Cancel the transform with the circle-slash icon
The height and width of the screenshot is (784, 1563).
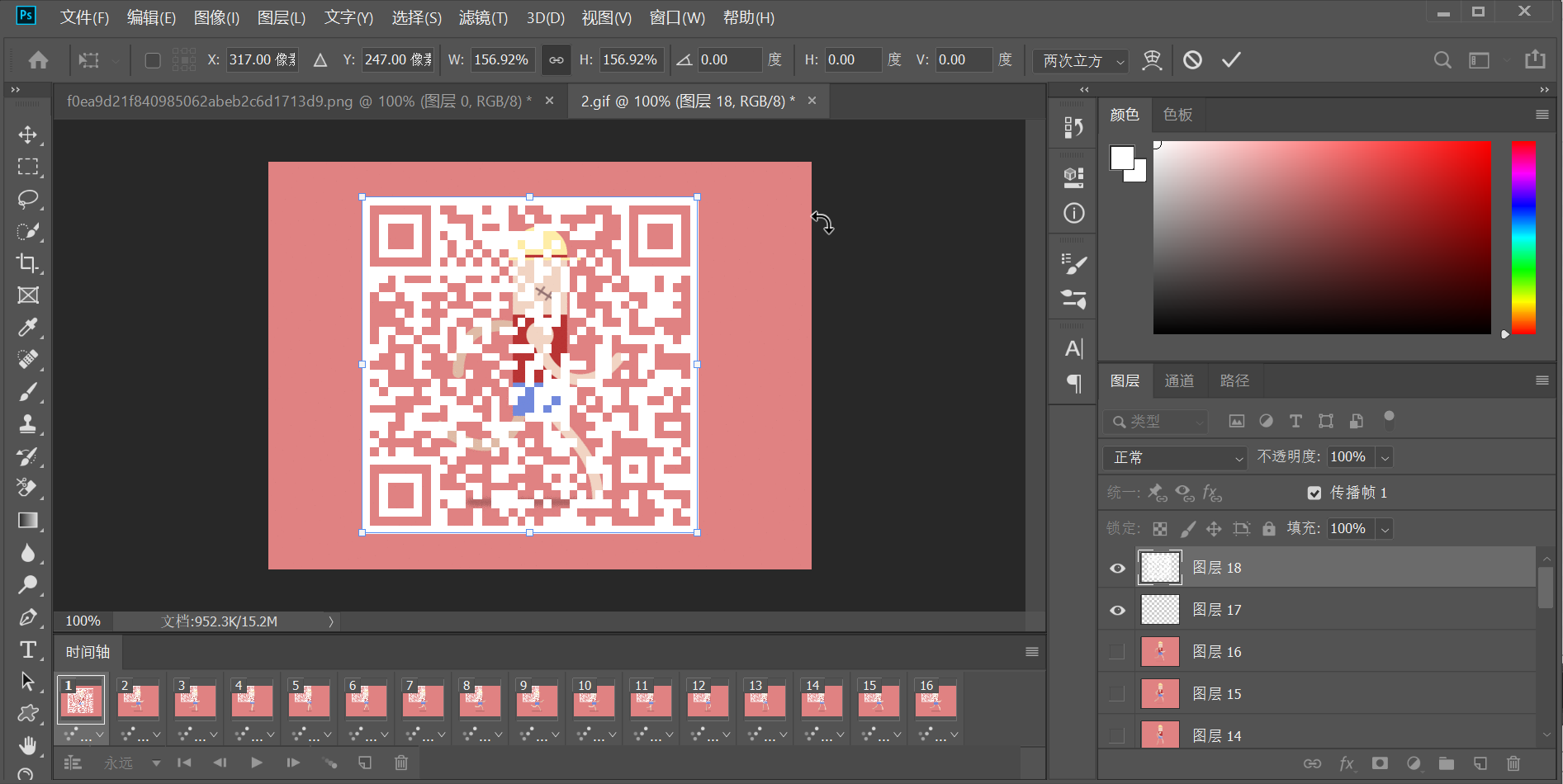[1192, 59]
